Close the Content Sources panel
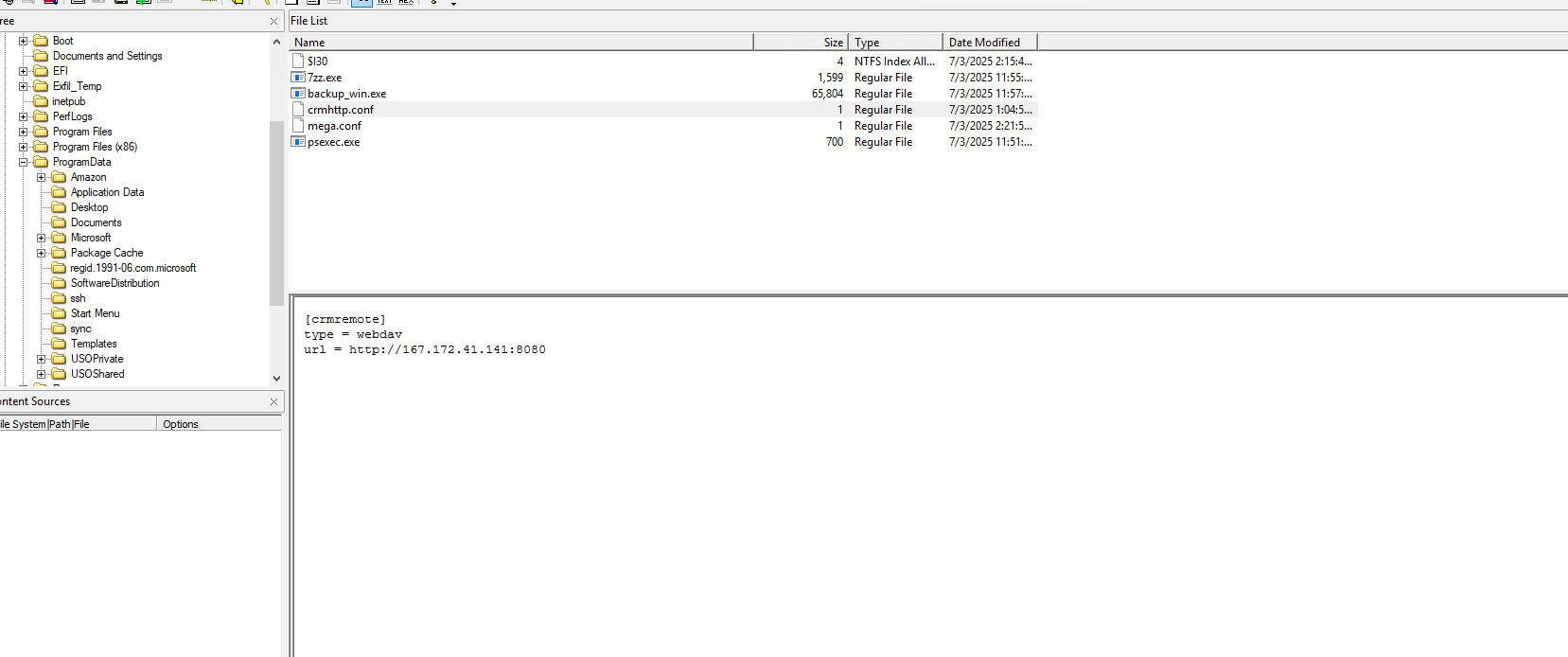The width and height of the screenshot is (1568, 657). pyautogui.click(x=274, y=401)
